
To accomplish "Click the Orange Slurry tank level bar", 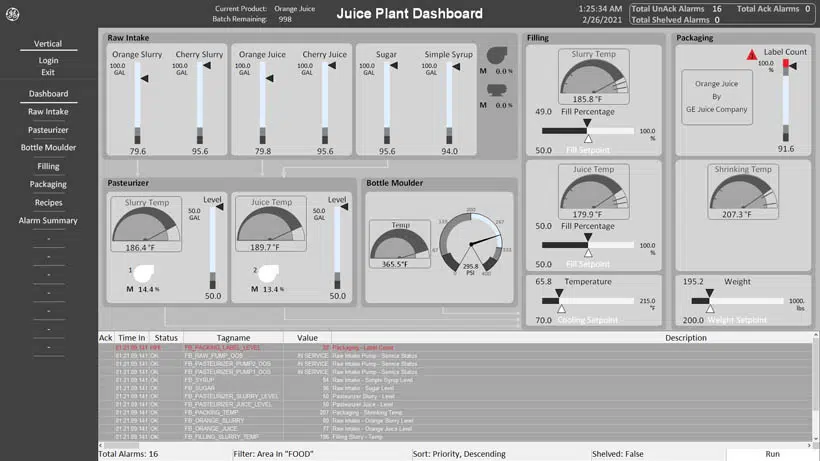I will coord(138,103).
